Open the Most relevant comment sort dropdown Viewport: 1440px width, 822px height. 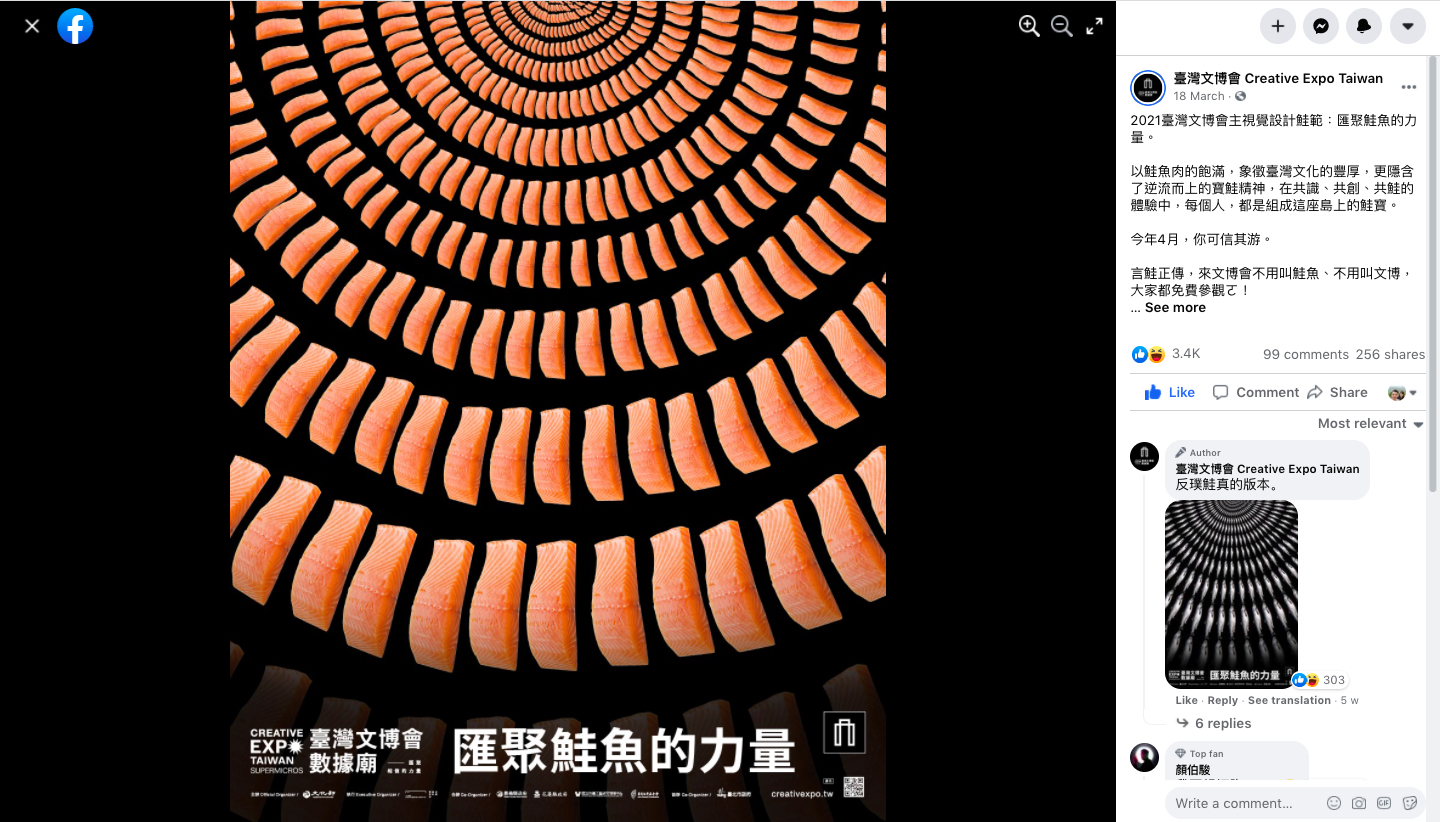pos(1370,424)
